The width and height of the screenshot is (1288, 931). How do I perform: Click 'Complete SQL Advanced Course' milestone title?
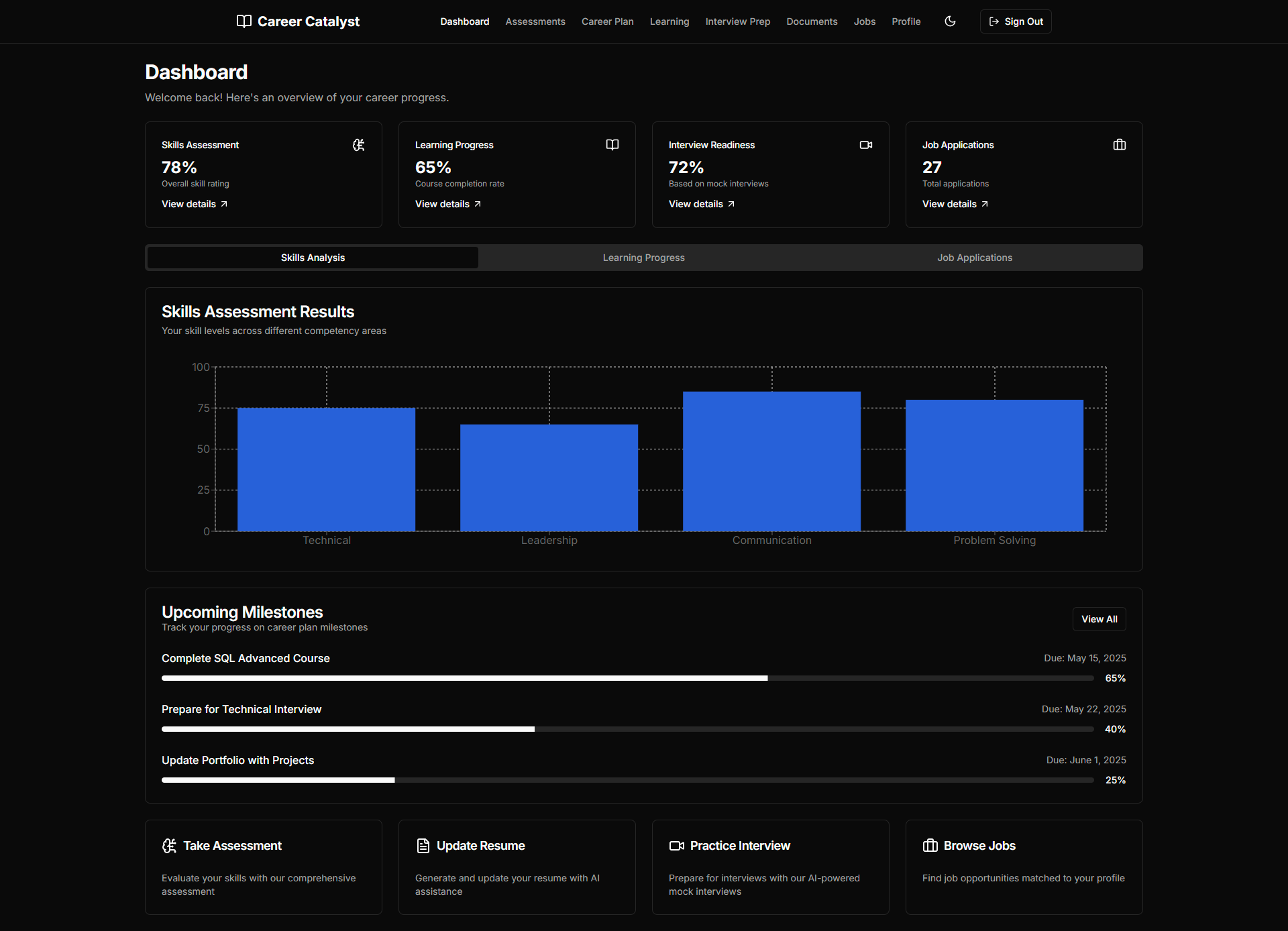[246, 658]
